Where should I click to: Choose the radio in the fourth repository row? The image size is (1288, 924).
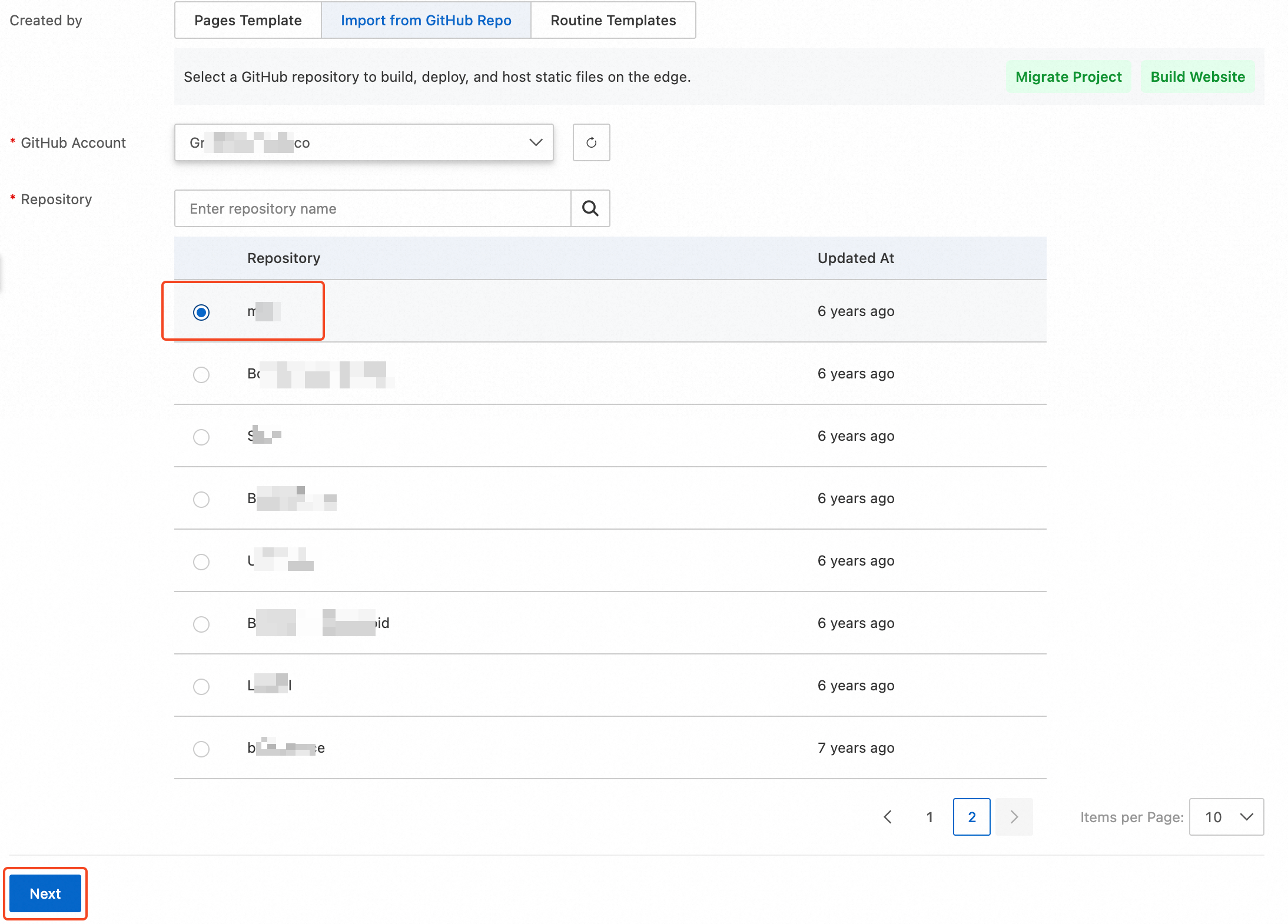(x=201, y=499)
